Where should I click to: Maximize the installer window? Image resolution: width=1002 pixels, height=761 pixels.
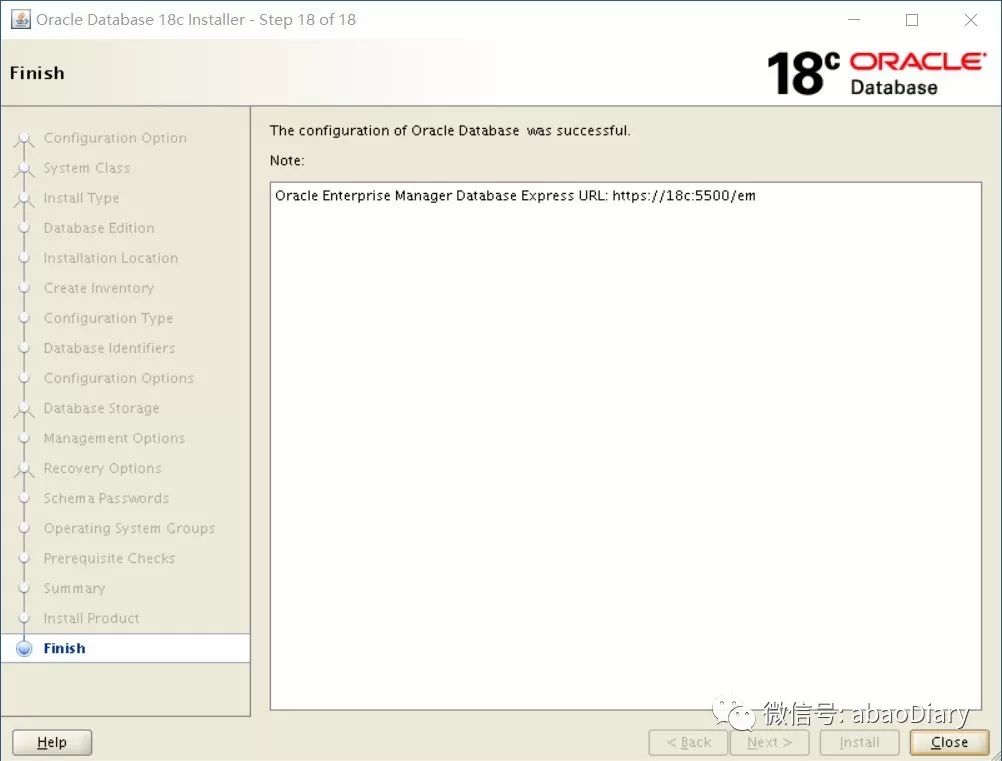pyautogui.click(x=912, y=20)
